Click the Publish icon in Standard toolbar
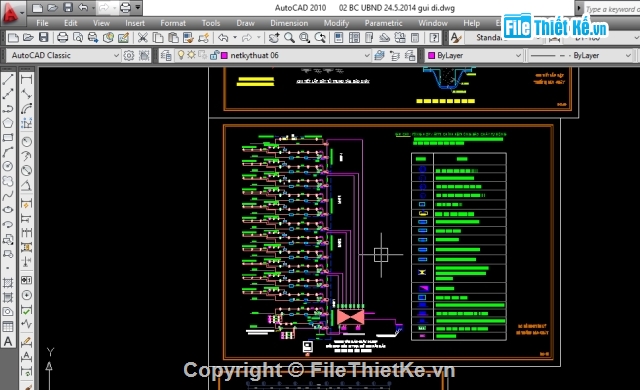 pyautogui.click(x=93, y=38)
